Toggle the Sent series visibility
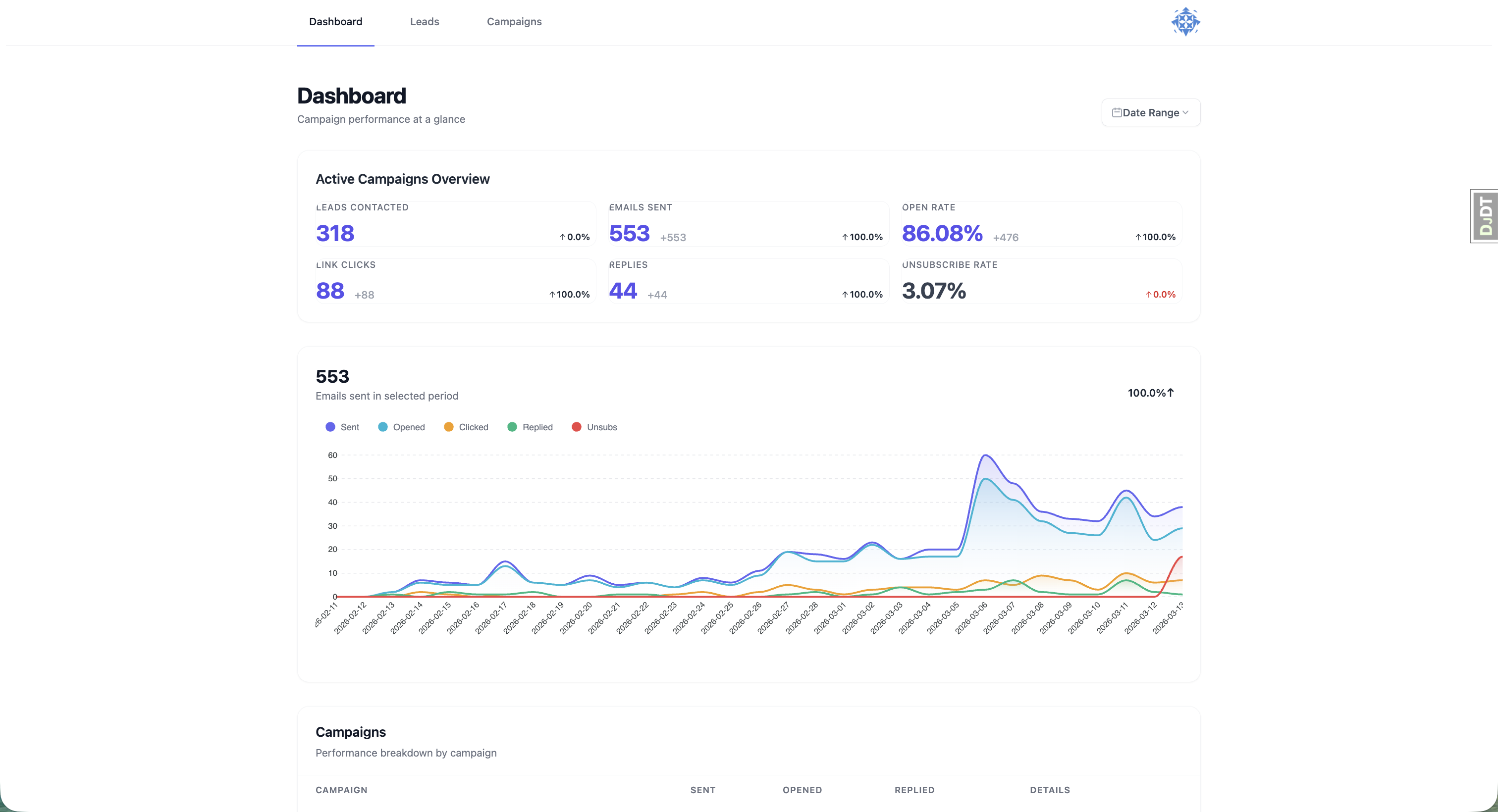Image resolution: width=1498 pixels, height=812 pixels. tap(342, 427)
